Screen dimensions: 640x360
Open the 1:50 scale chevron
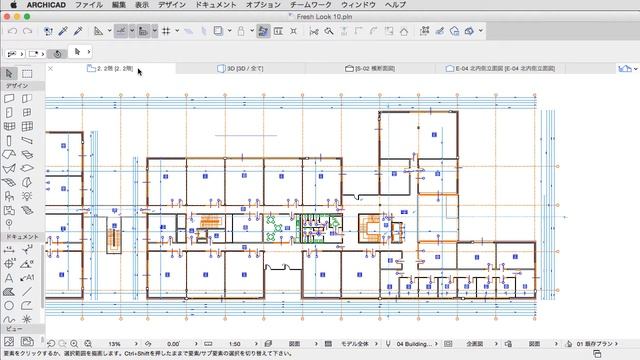click(256, 344)
